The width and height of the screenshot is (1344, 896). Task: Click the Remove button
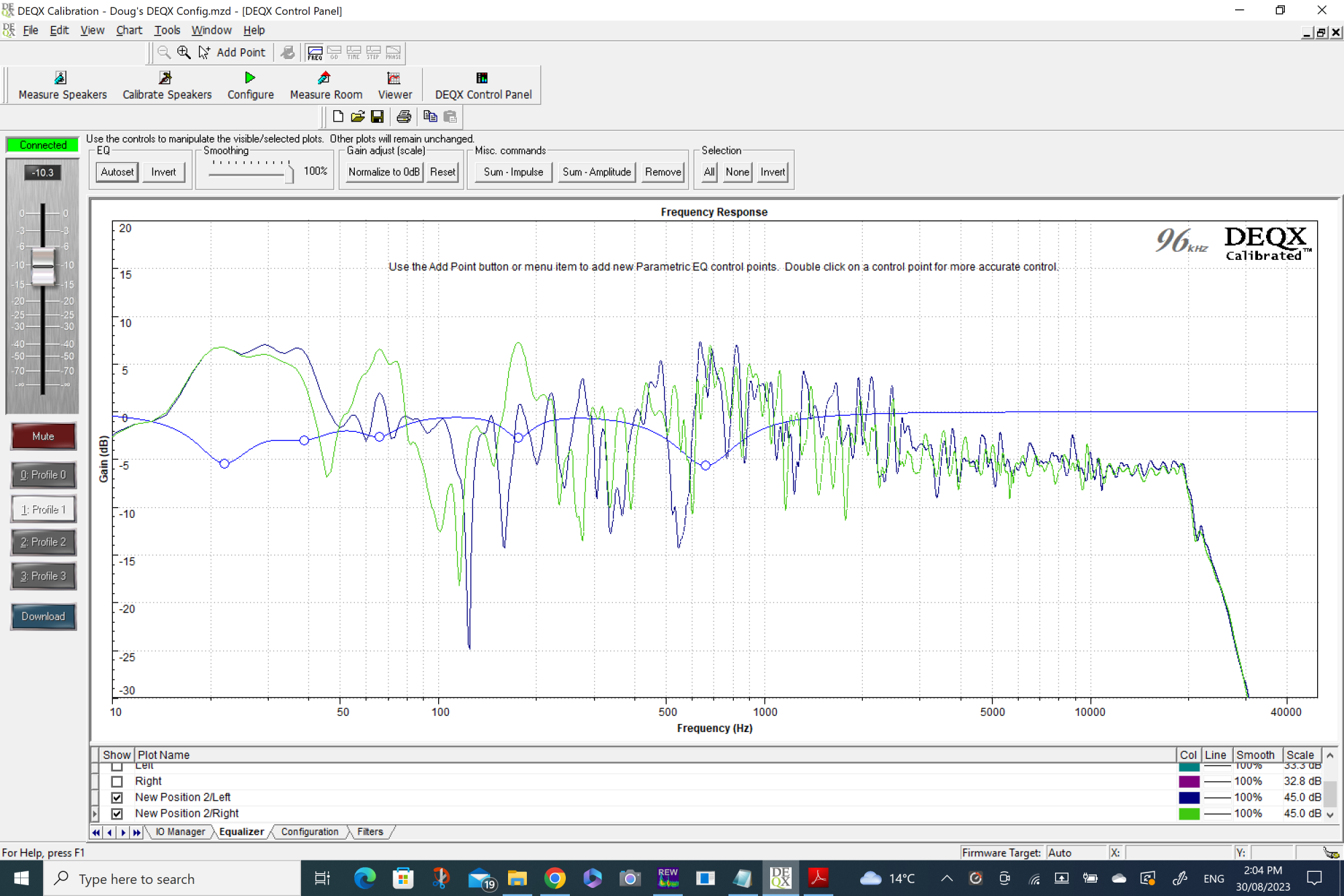click(x=663, y=172)
